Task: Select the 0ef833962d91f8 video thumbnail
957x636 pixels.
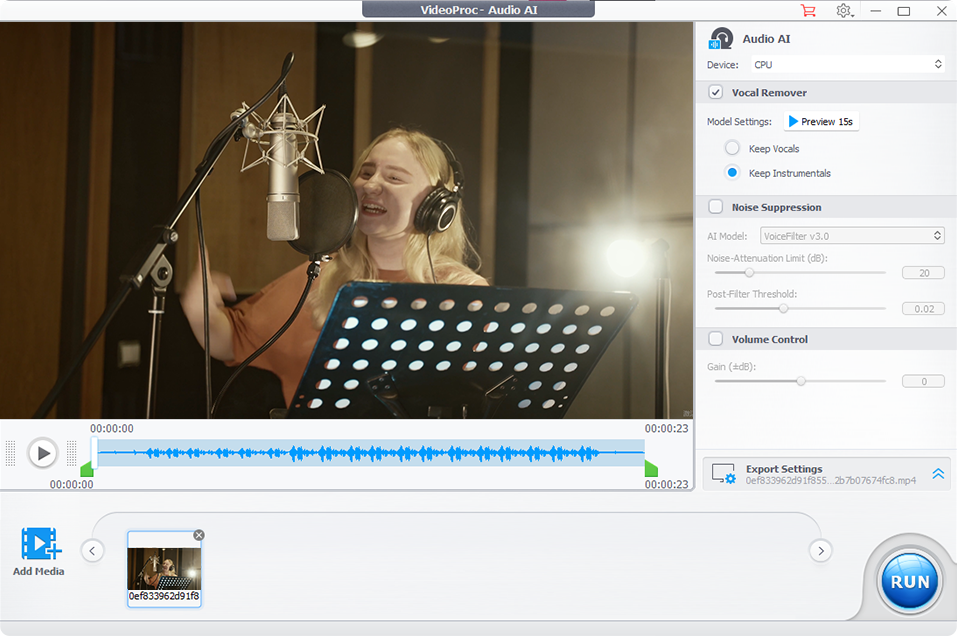Action: (x=164, y=568)
